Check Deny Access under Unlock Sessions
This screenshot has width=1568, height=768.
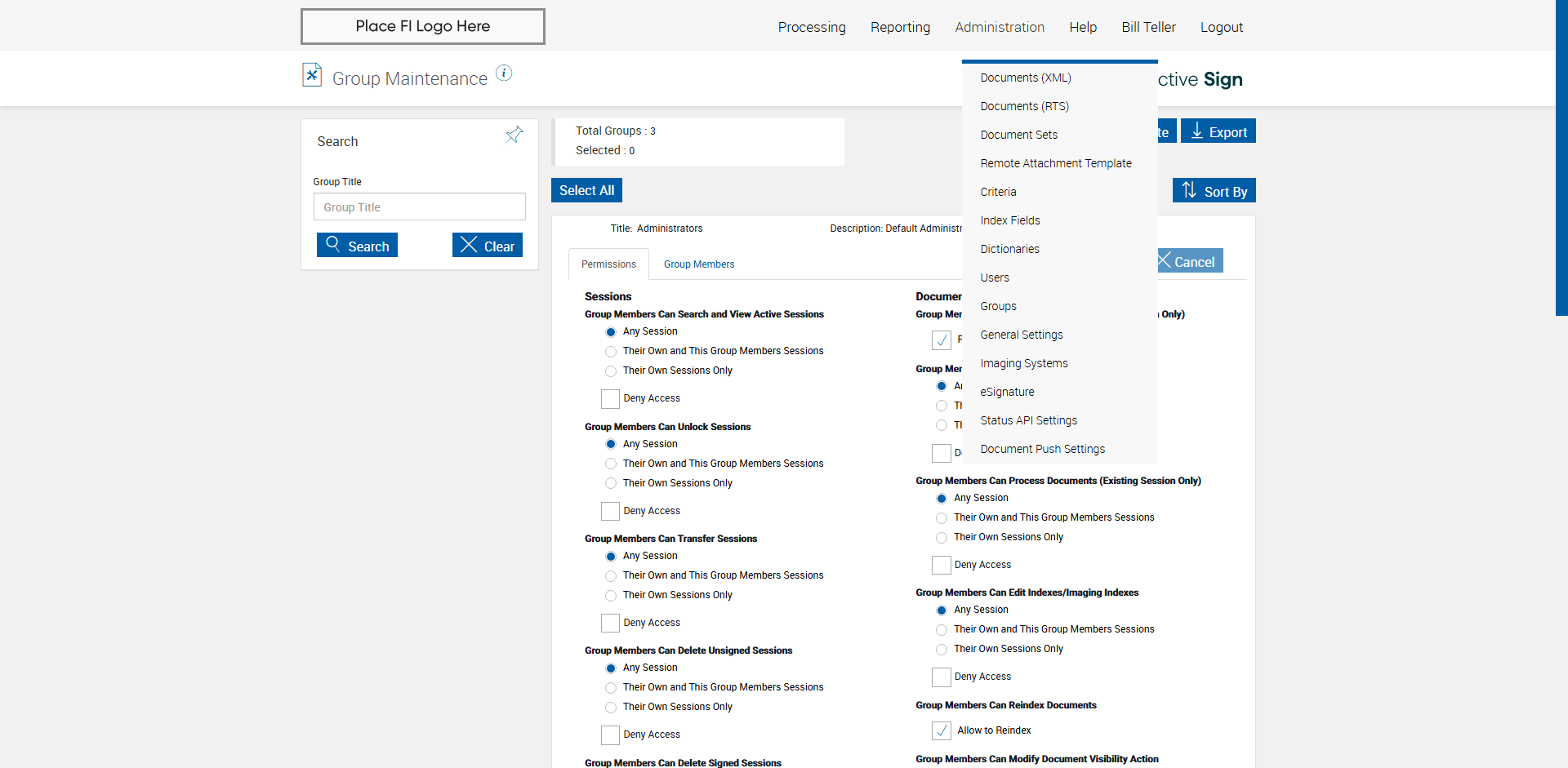click(610, 511)
